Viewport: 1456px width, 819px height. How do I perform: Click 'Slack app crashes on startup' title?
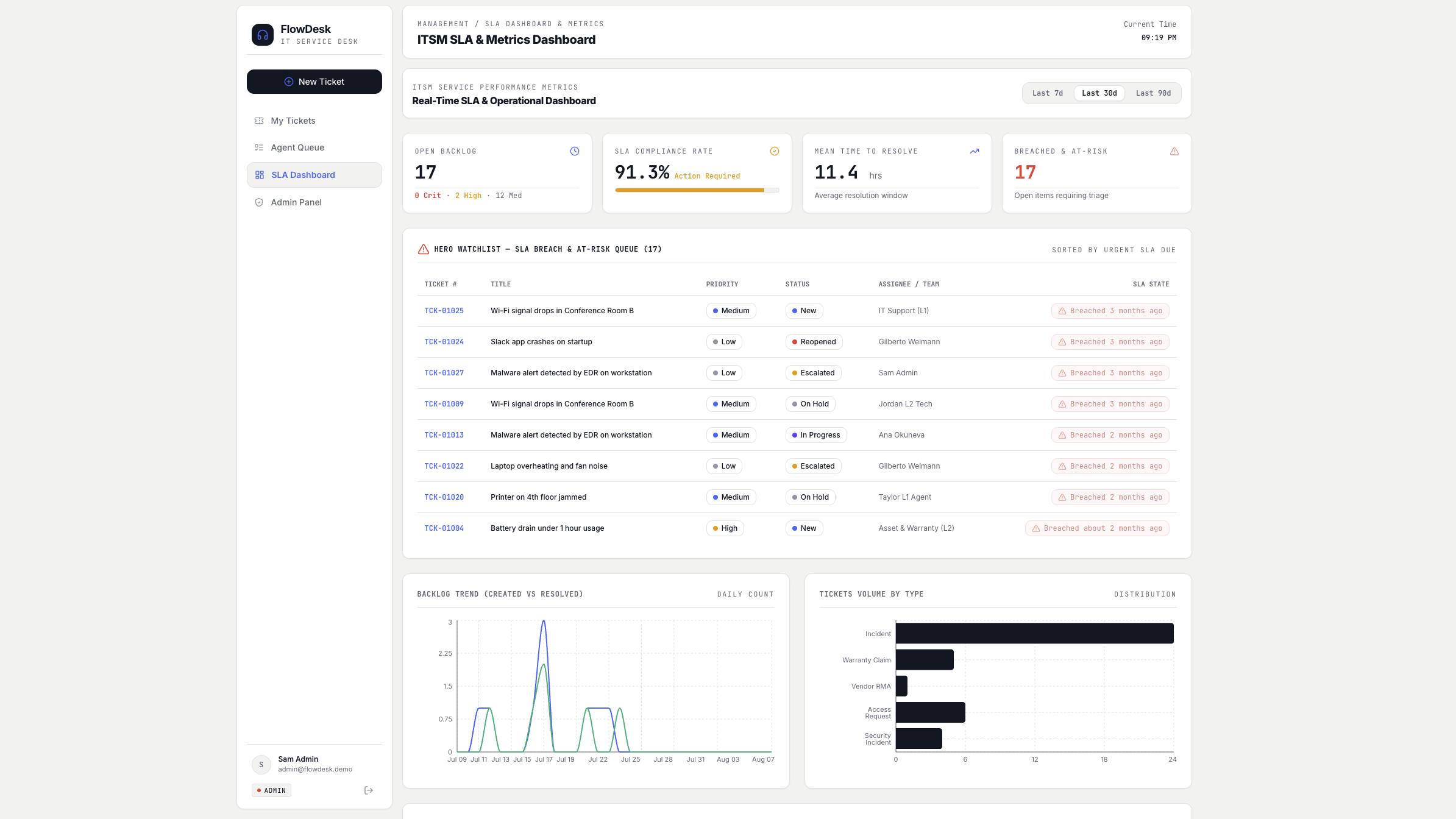point(541,342)
